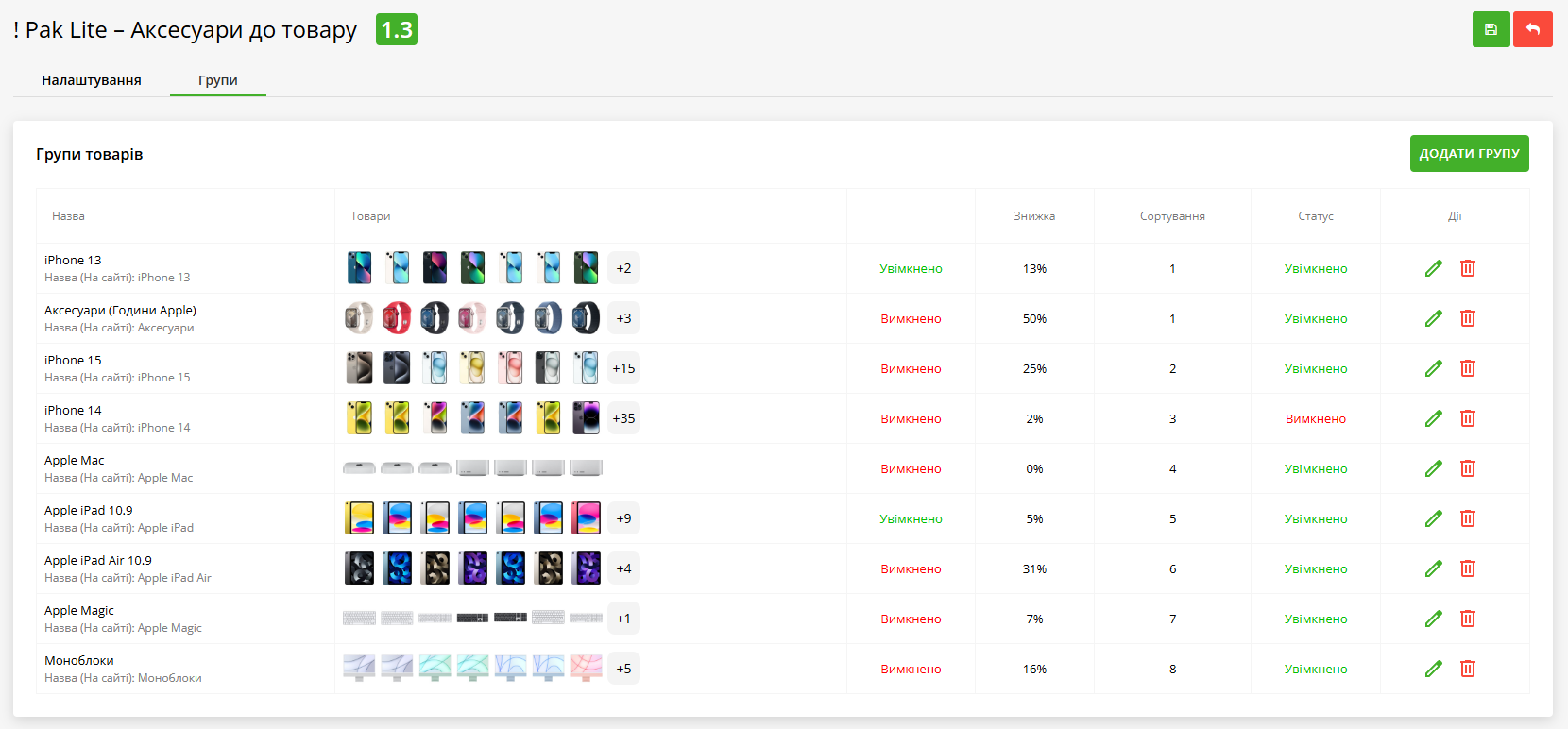Image resolution: width=1568 pixels, height=729 pixels.
Task: Delete the iPhone 13 group
Action: [x=1467, y=268]
